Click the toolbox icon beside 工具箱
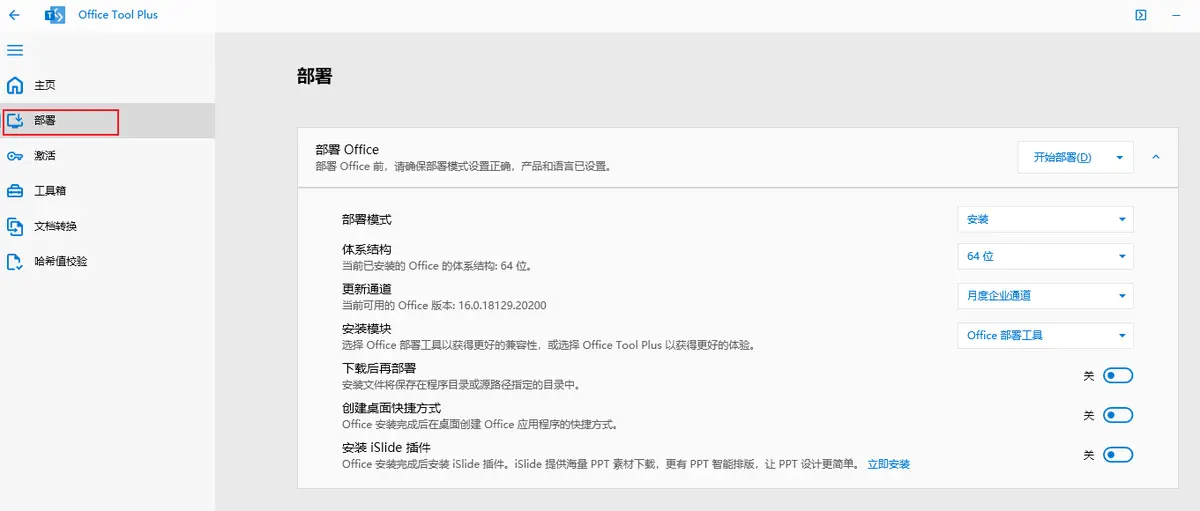 click(15, 191)
